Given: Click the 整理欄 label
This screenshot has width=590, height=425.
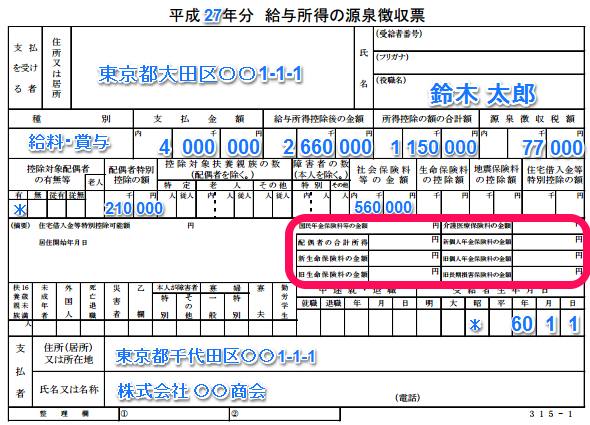Looking at the screenshot, I should pyautogui.click(x=64, y=414).
